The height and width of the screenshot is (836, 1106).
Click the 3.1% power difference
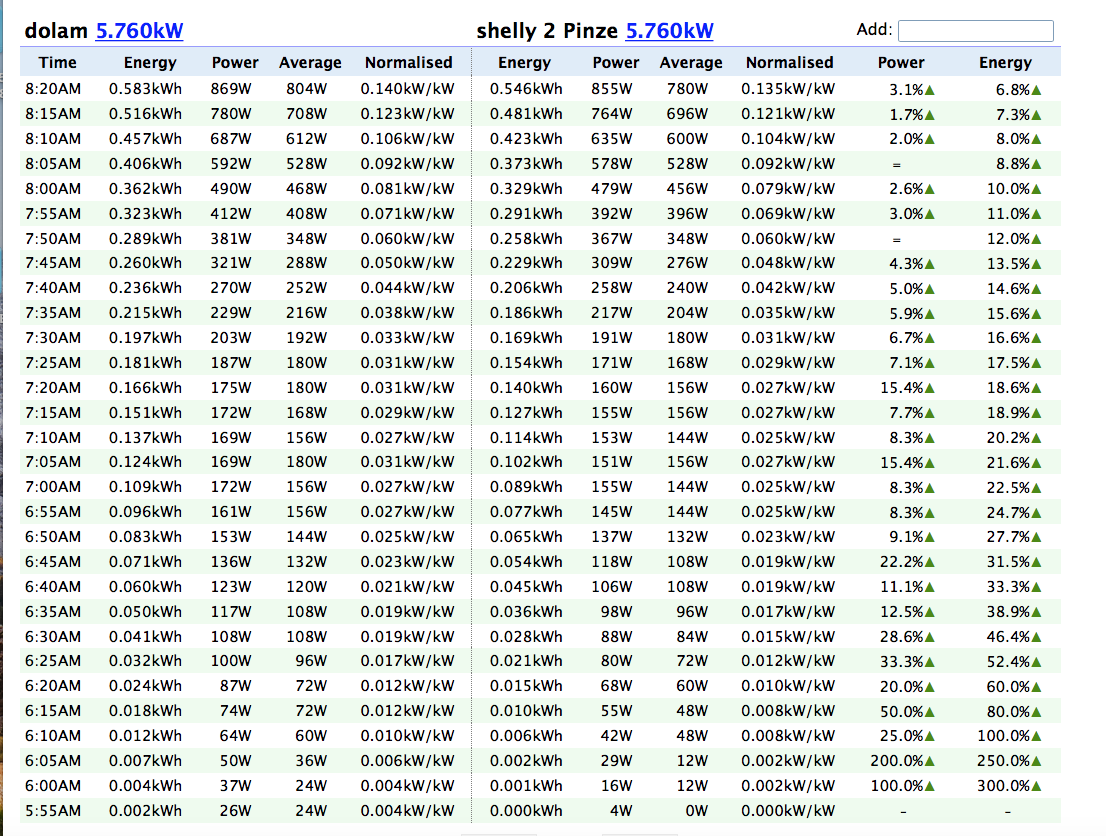pos(906,90)
